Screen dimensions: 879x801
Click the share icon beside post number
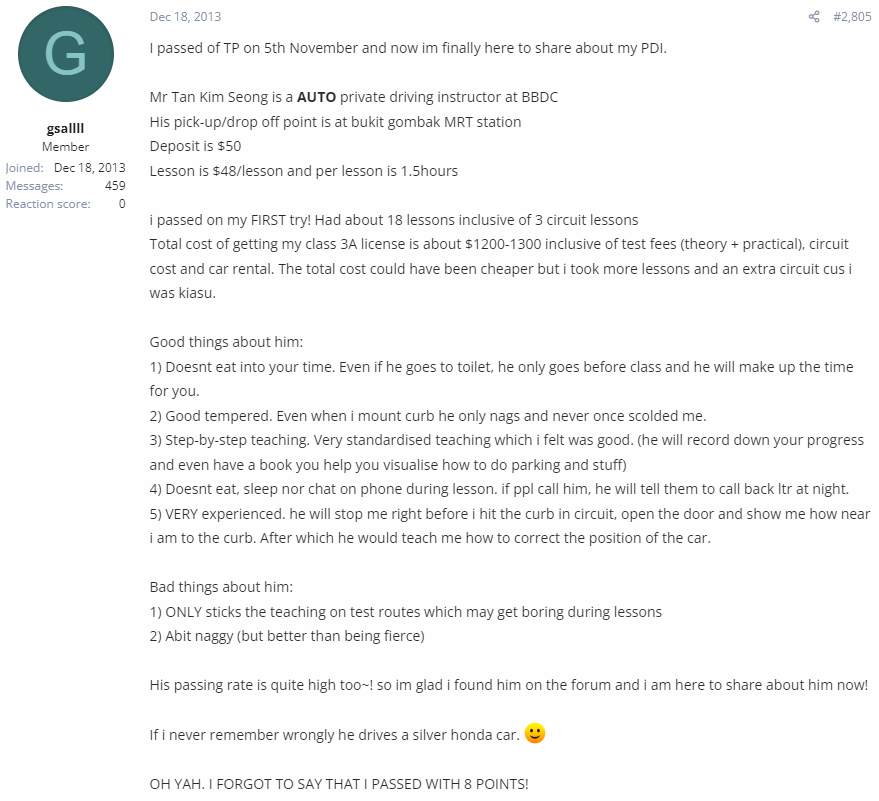click(x=813, y=17)
